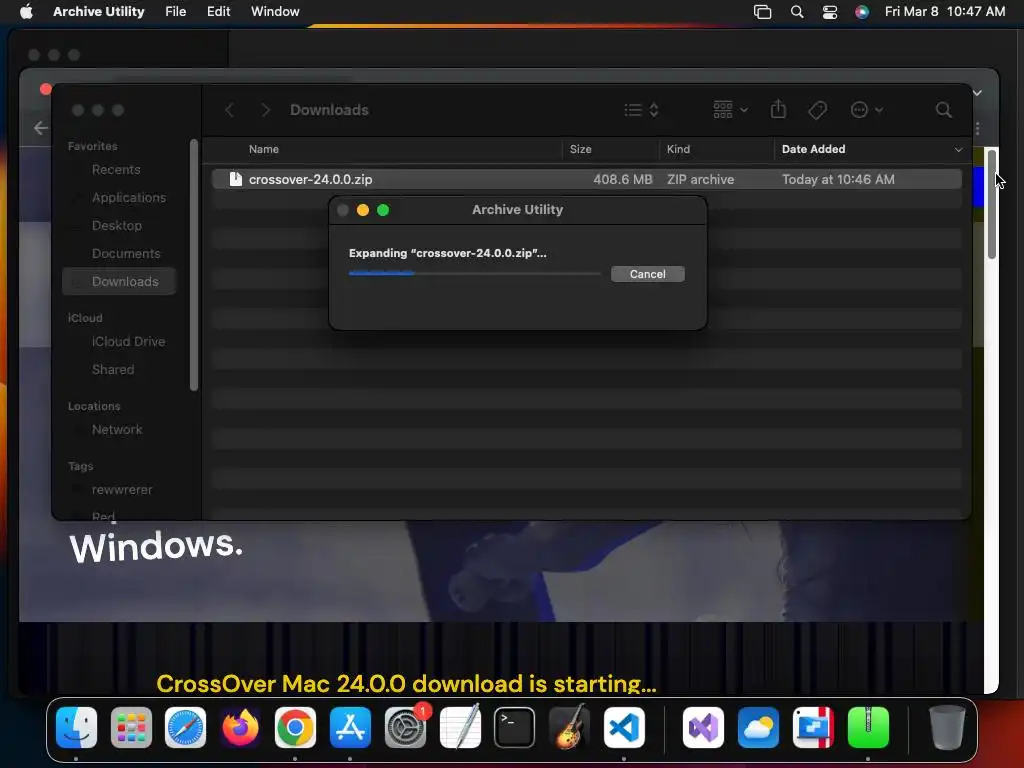Select the crossover-24.0.0.zip file row

pos(586,179)
